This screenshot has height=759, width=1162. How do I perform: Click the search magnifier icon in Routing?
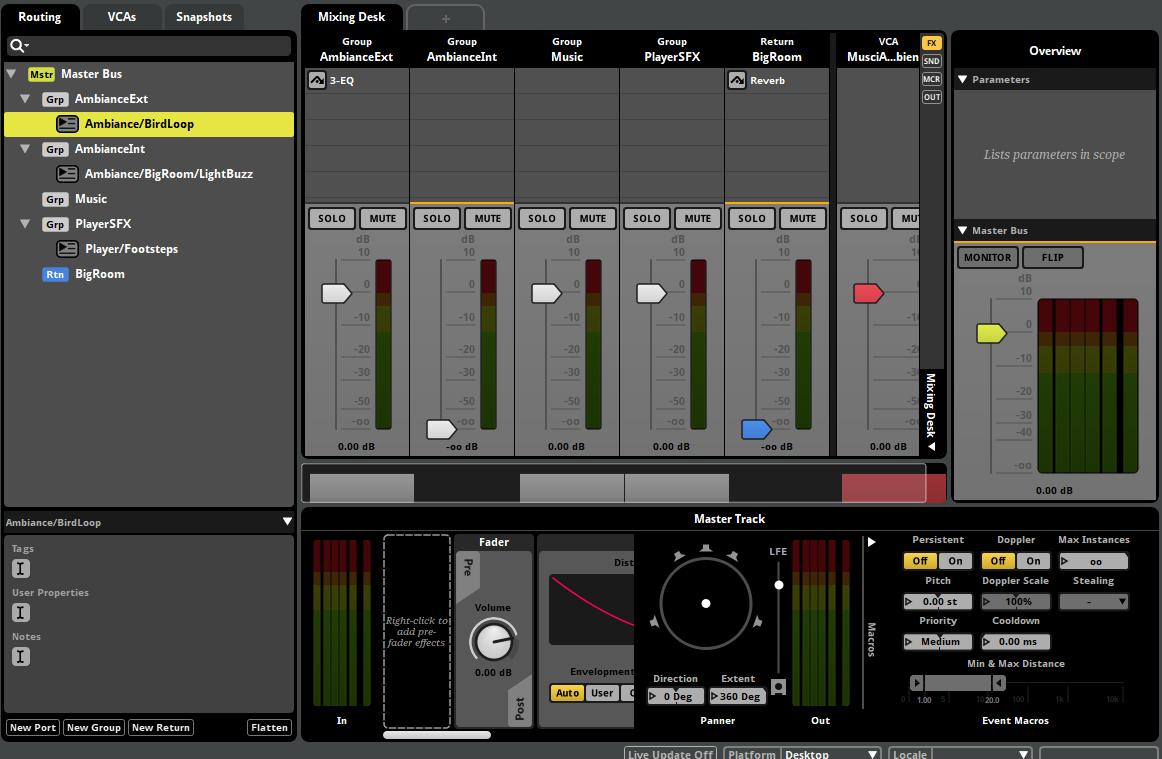click(17, 46)
